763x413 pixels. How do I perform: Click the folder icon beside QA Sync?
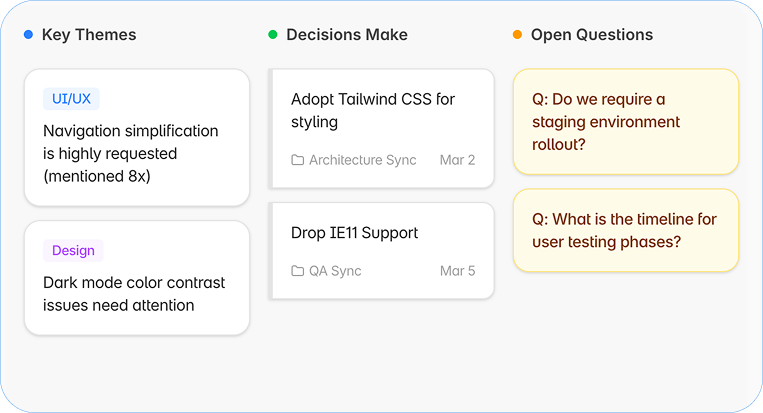coord(297,270)
